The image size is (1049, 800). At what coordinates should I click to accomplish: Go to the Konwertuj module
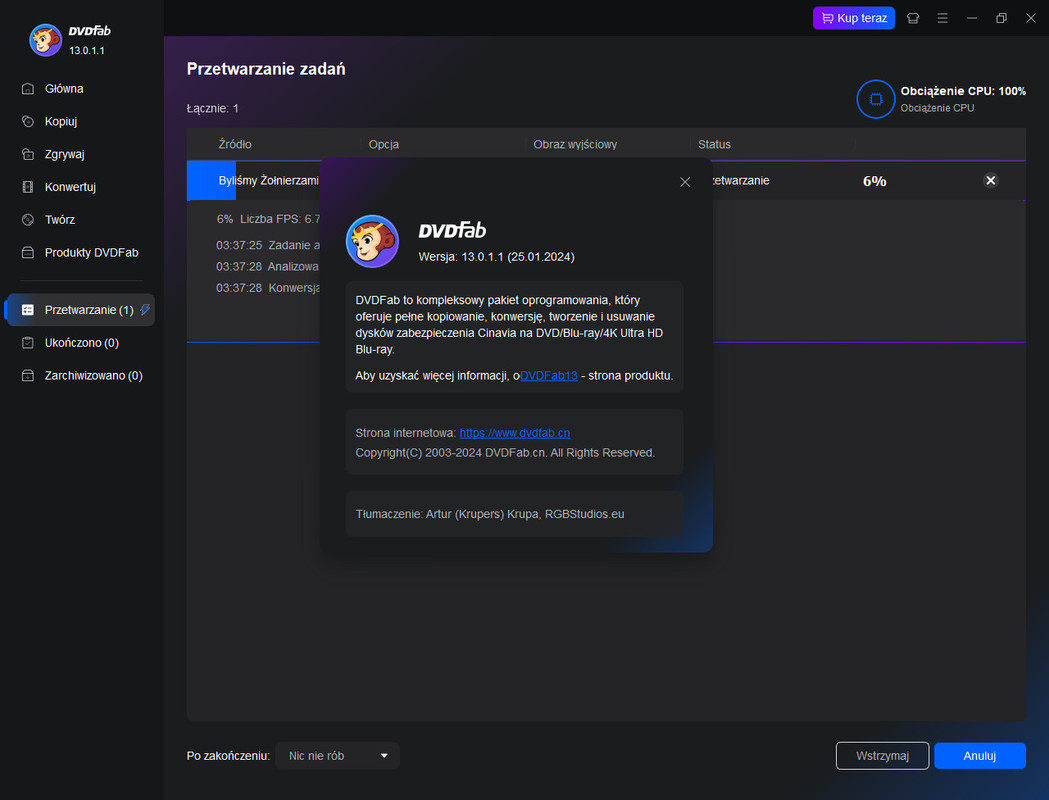click(x=70, y=187)
